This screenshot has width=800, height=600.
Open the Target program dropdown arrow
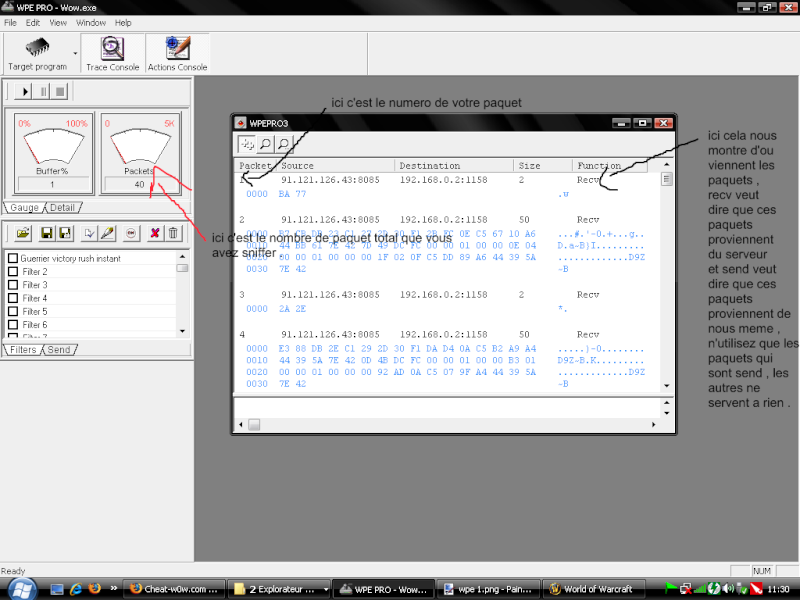(x=76, y=54)
